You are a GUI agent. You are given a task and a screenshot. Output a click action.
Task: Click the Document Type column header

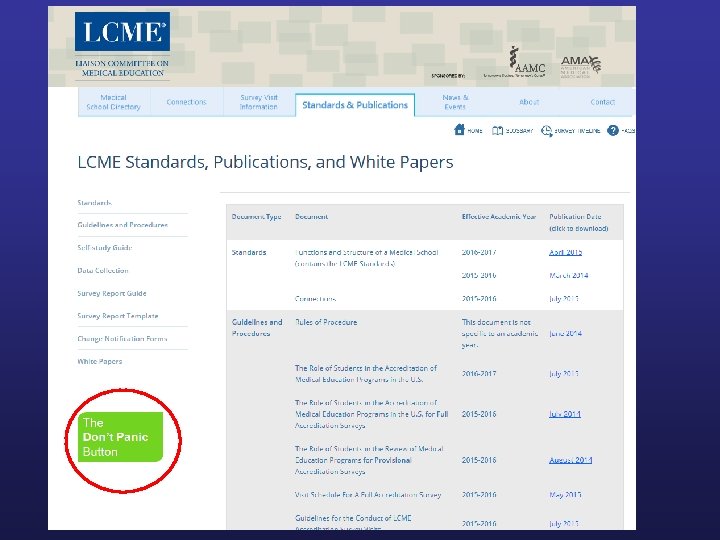click(x=256, y=217)
